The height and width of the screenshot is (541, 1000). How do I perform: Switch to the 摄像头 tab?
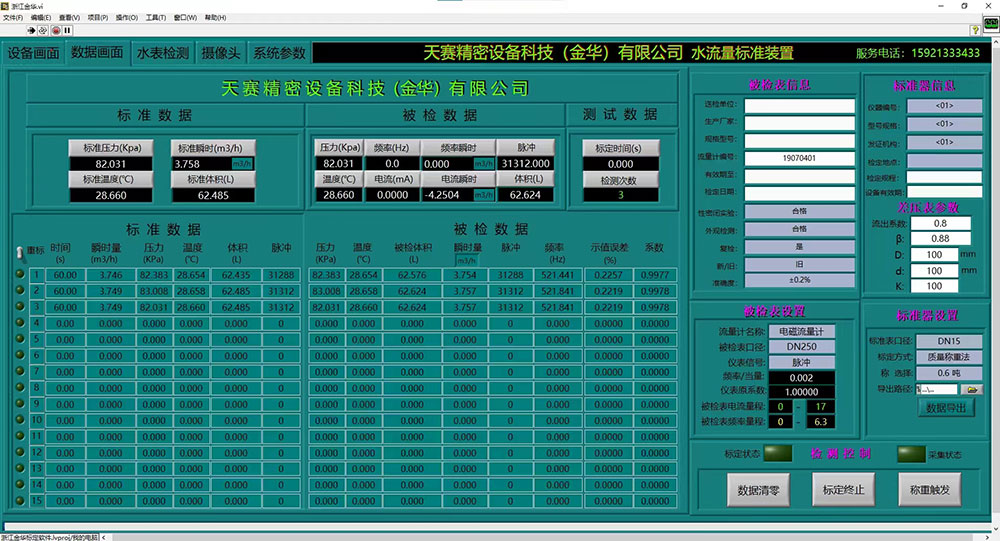[x=221, y=54]
